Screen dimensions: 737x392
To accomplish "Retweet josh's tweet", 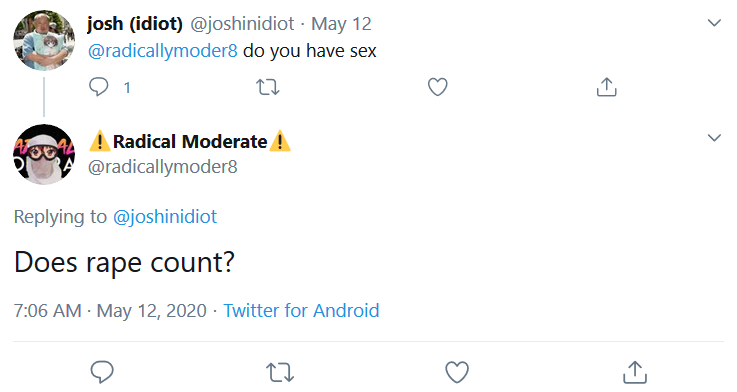I will pyautogui.click(x=267, y=87).
